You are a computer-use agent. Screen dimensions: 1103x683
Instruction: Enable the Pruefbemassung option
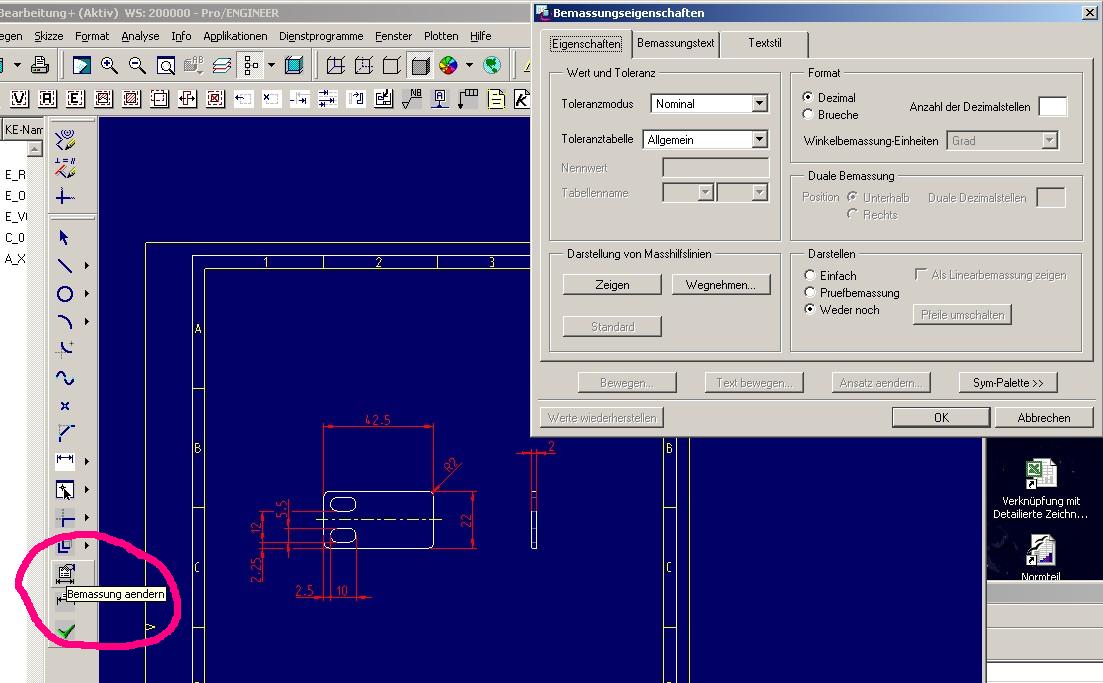(809, 292)
